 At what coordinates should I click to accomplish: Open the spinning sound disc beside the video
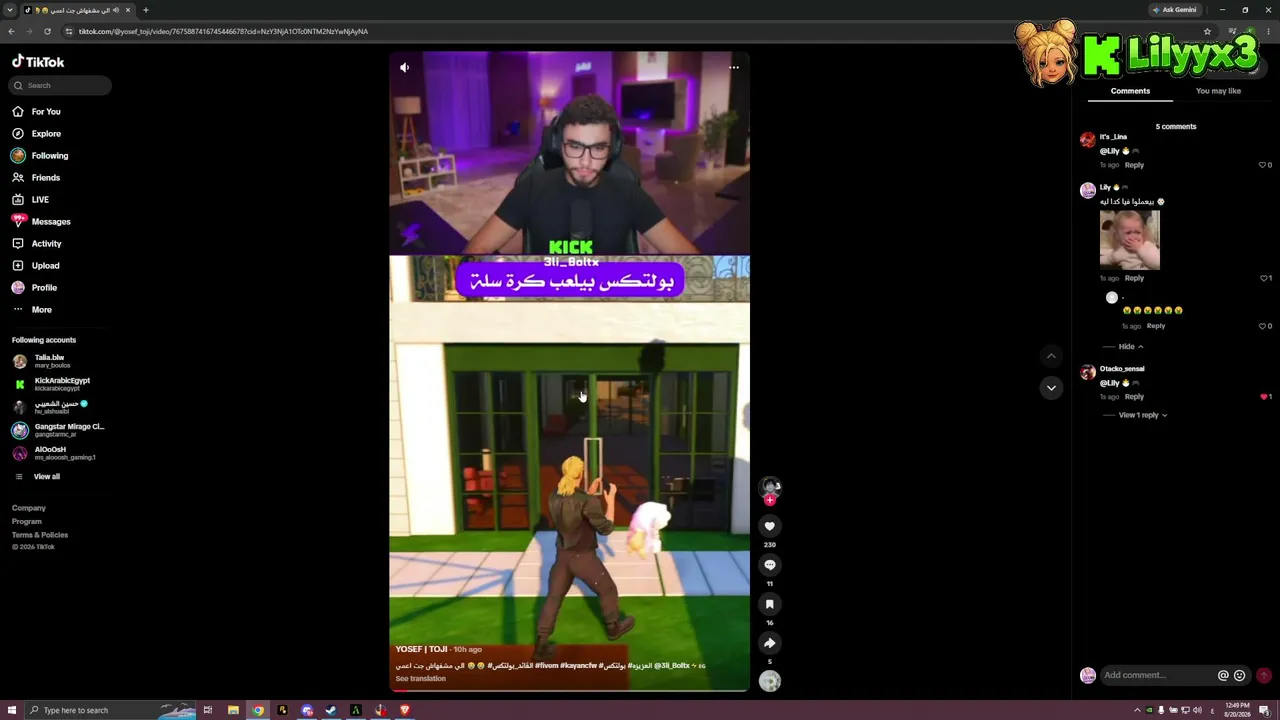pos(769,681)
